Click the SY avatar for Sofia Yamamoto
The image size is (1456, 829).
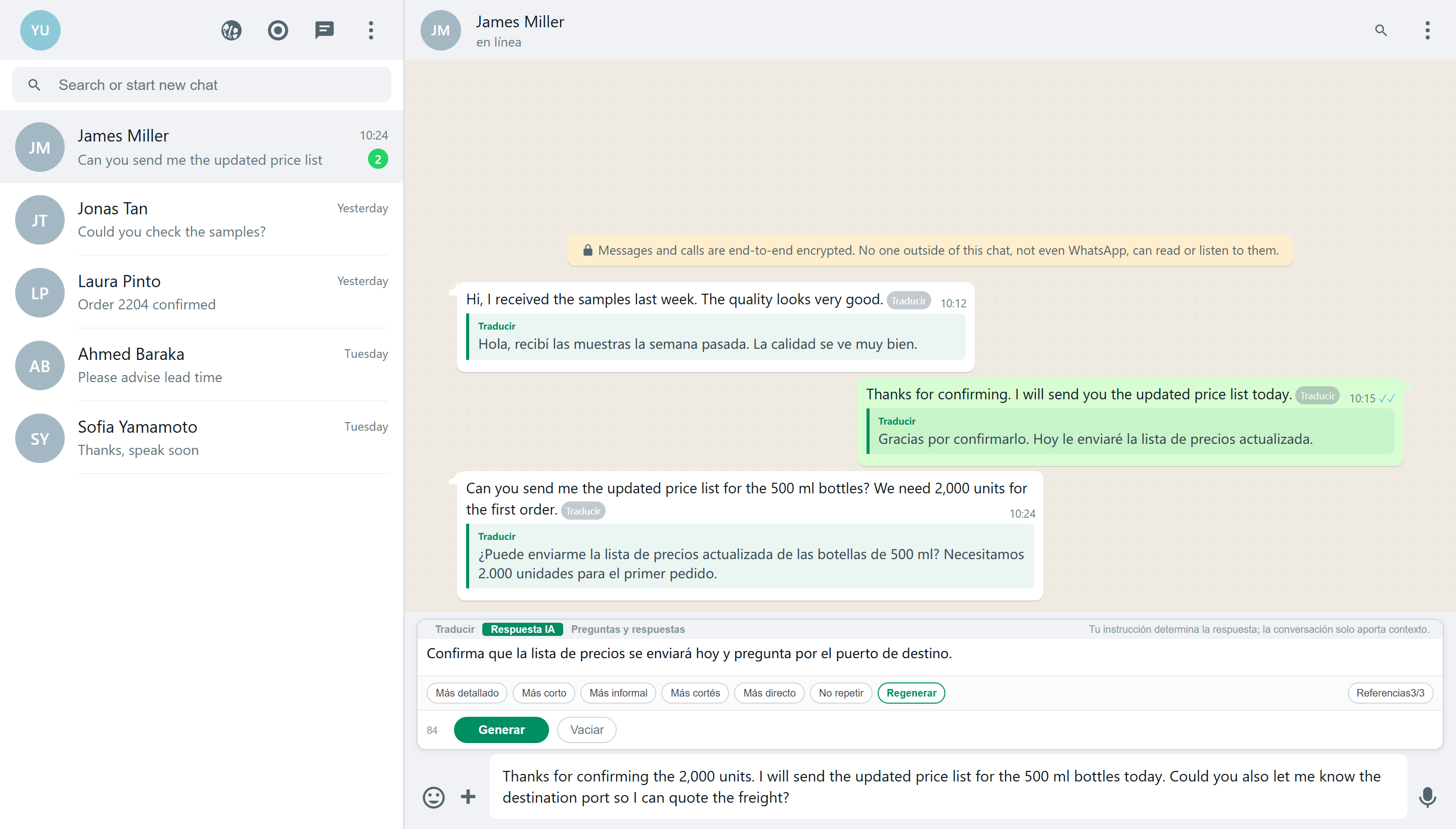(x=40, y=438)
